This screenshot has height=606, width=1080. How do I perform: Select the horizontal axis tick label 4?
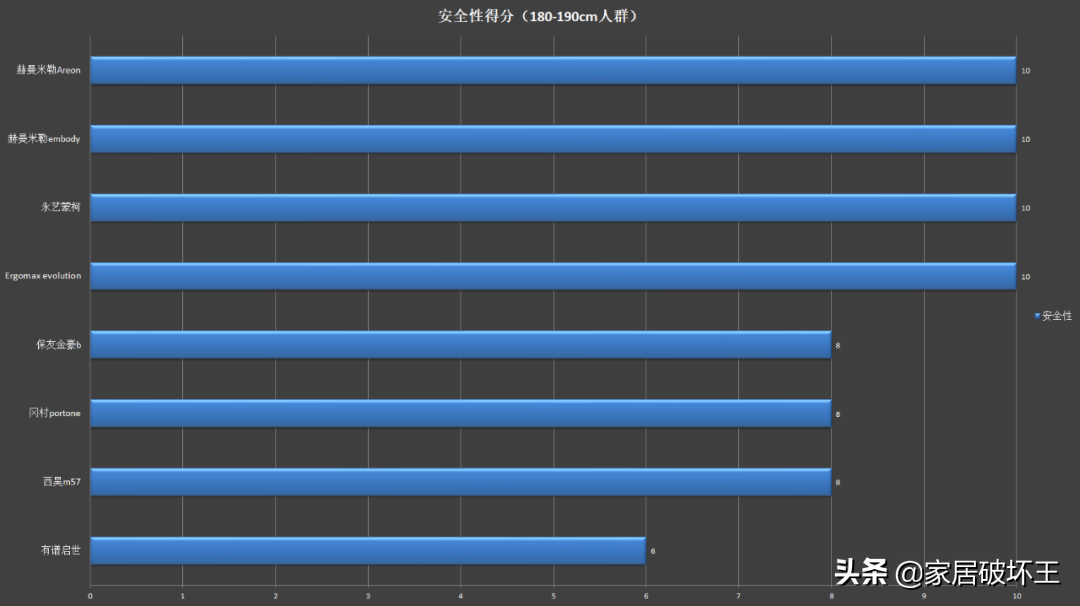coord(461,596)
